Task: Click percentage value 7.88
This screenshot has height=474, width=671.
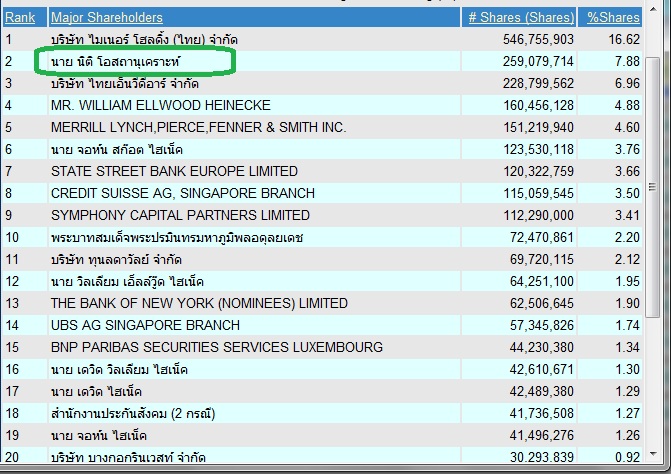Action: 627,62
